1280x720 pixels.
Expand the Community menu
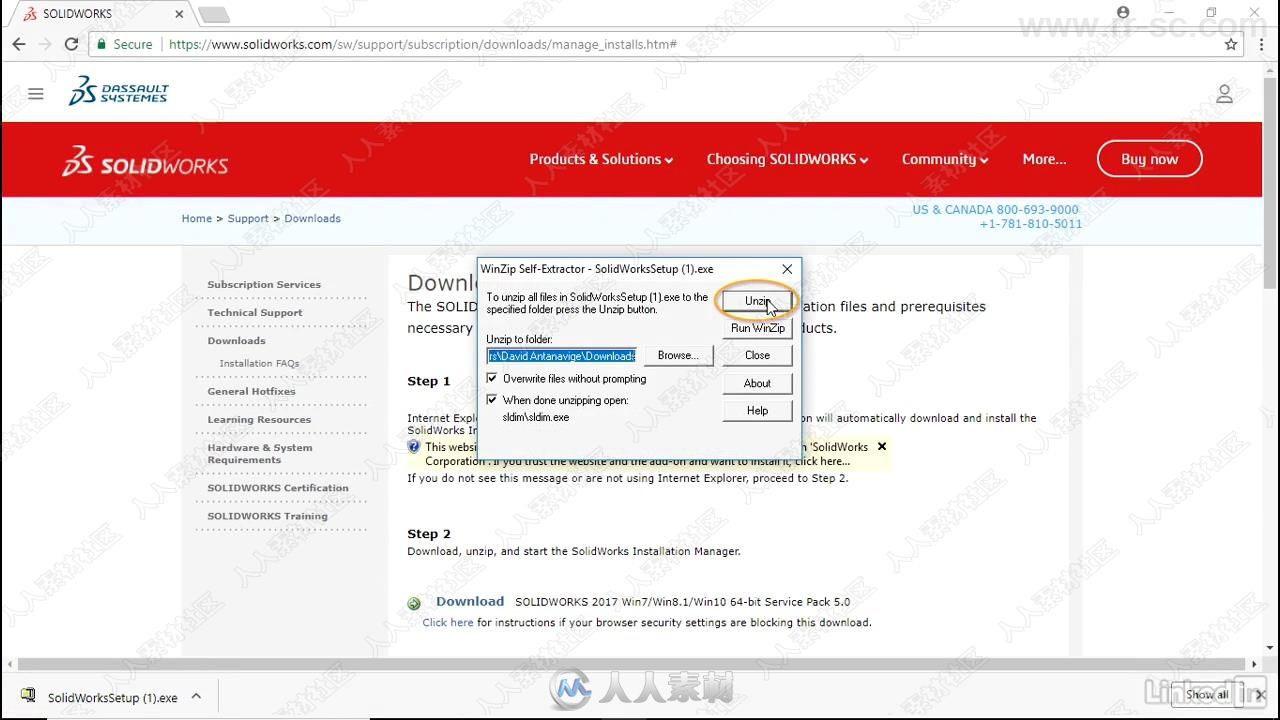pos(945,159)
